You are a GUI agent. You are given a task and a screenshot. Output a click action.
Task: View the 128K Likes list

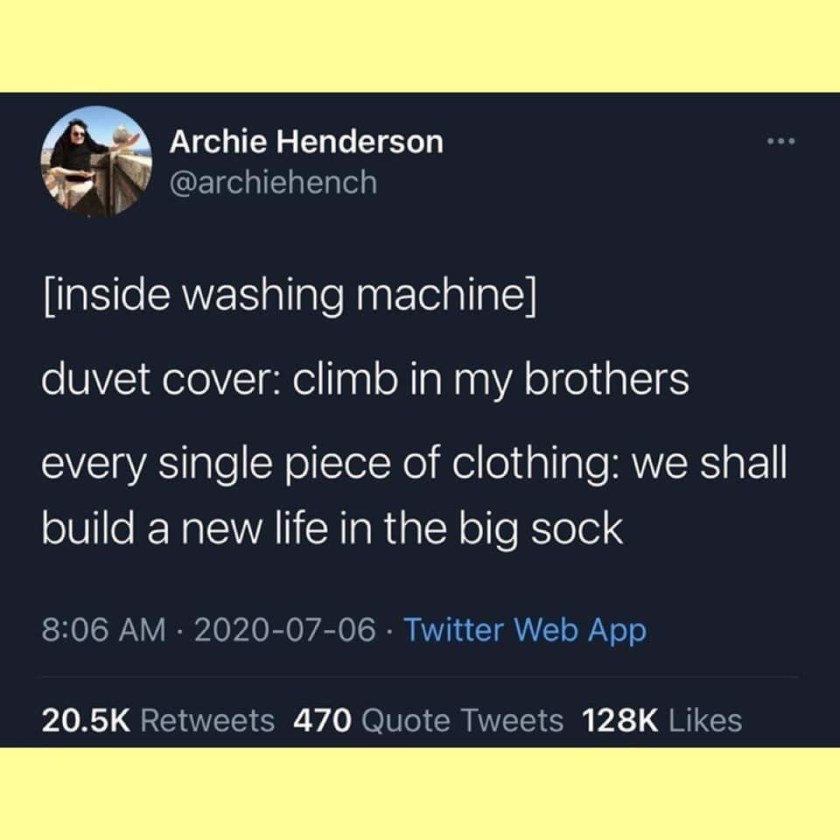(662, 720)
